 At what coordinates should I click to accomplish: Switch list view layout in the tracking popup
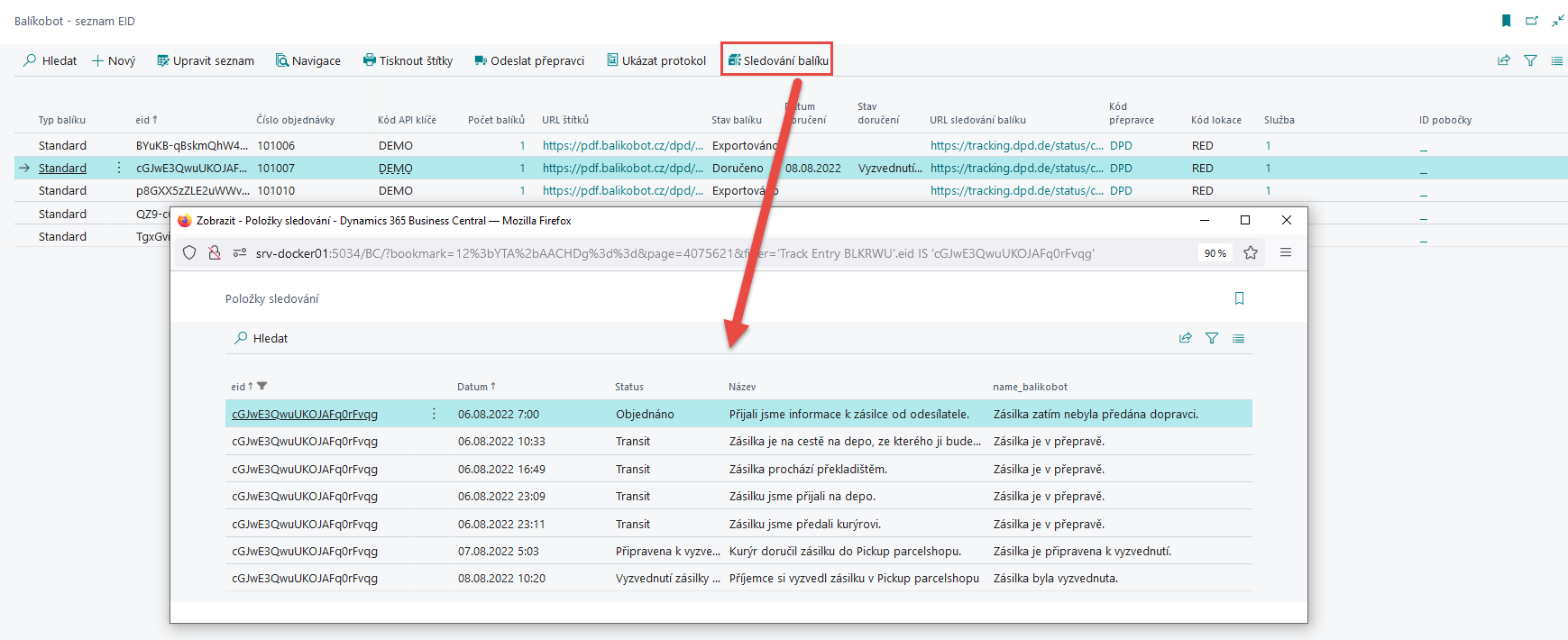click(x=1239, y=338)
